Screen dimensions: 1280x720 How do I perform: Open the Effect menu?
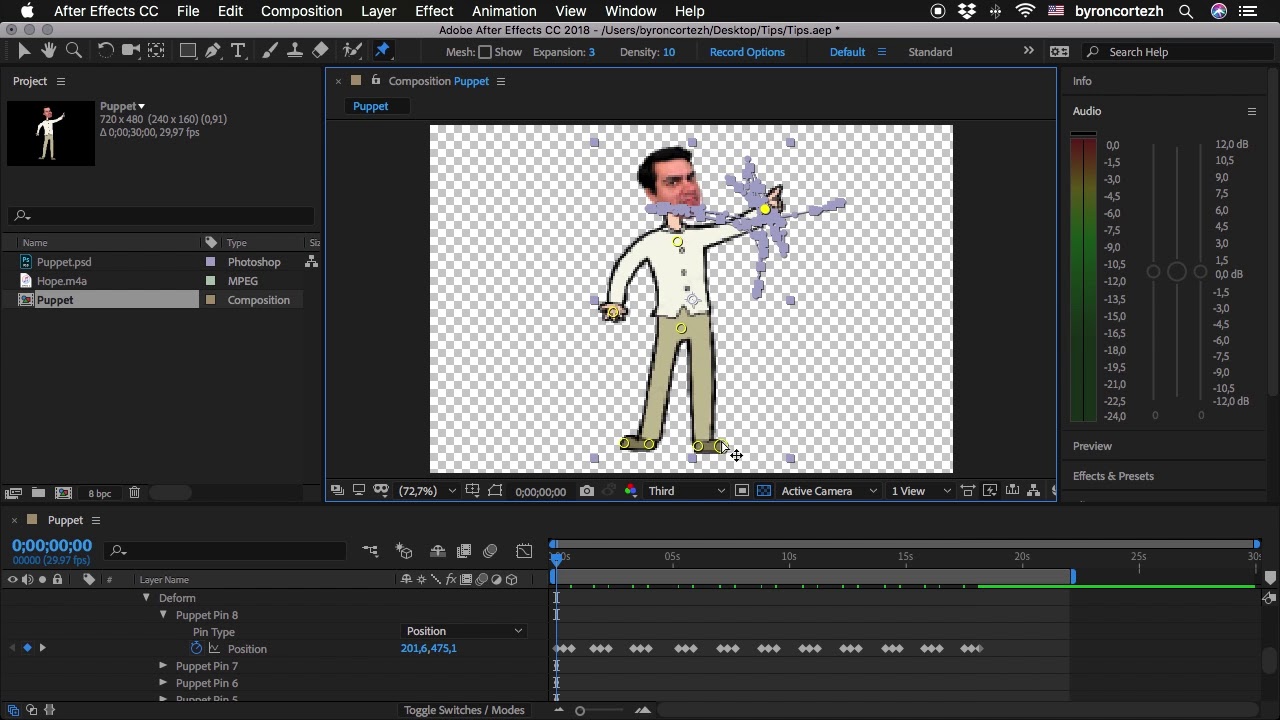point(434,11)
